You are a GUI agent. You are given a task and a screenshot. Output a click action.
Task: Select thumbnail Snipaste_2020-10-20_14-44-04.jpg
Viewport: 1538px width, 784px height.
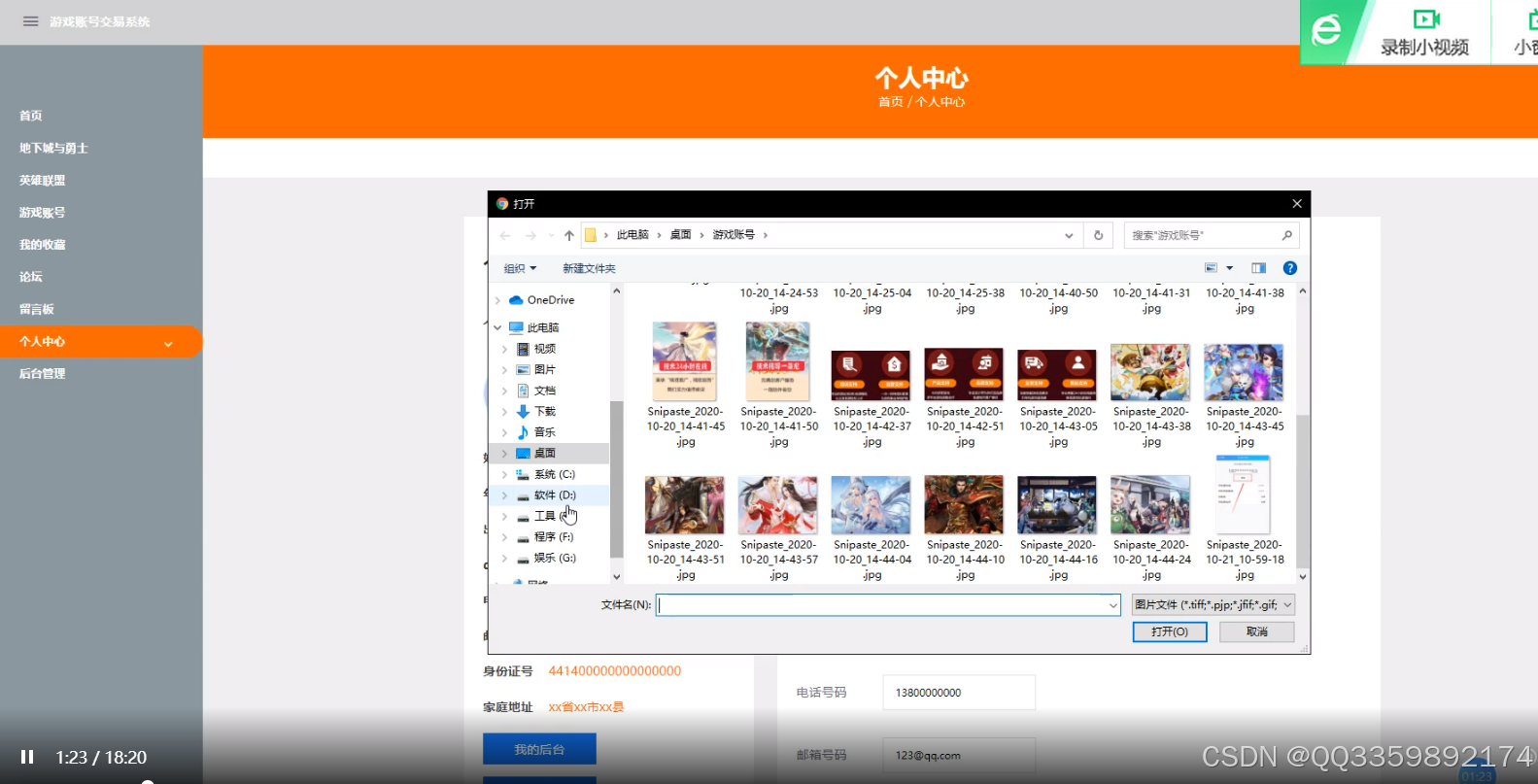[872, 505]
